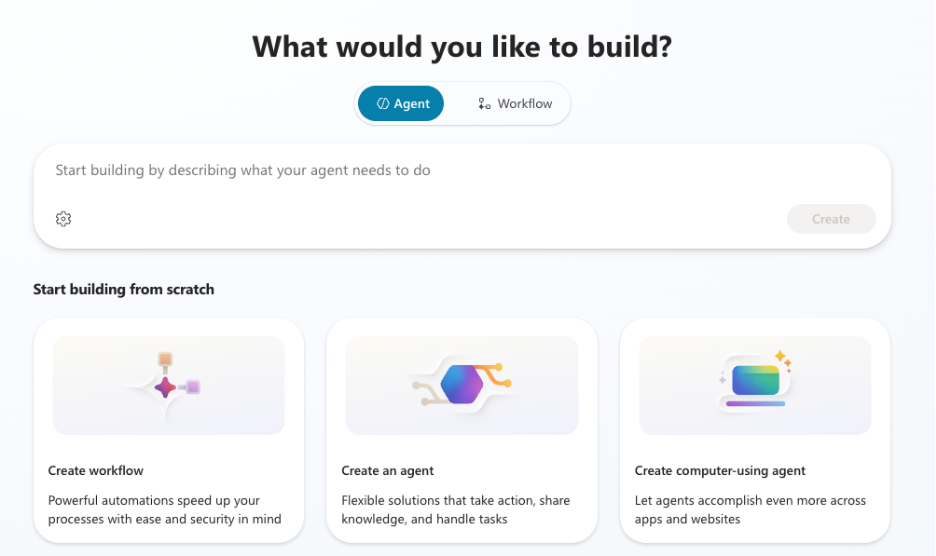Switch to the Workflow mode tab

(514, 104)
